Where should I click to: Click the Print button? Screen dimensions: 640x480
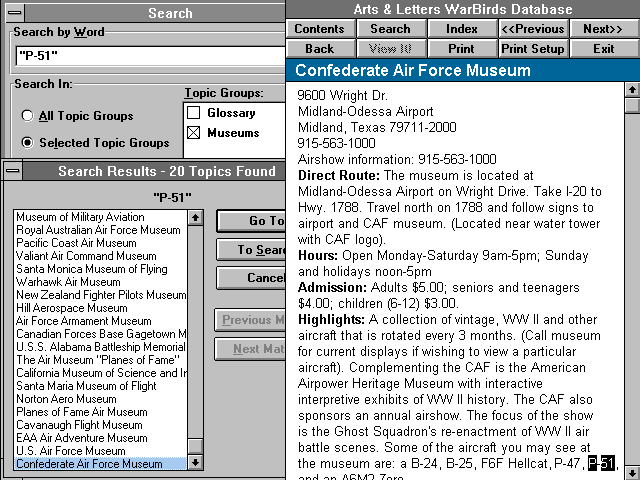point(462,49)
